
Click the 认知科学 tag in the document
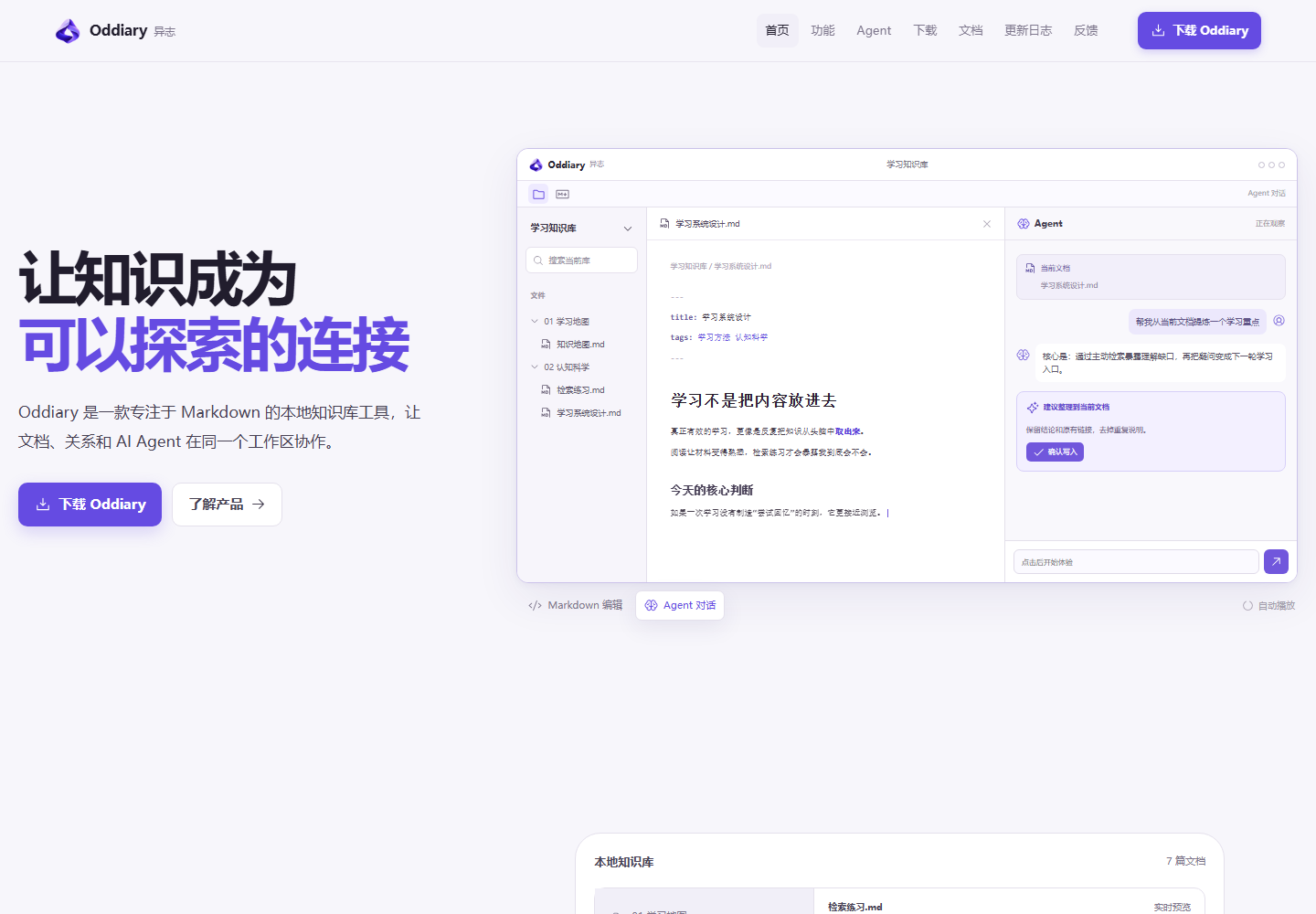click(x=751, y=337)
